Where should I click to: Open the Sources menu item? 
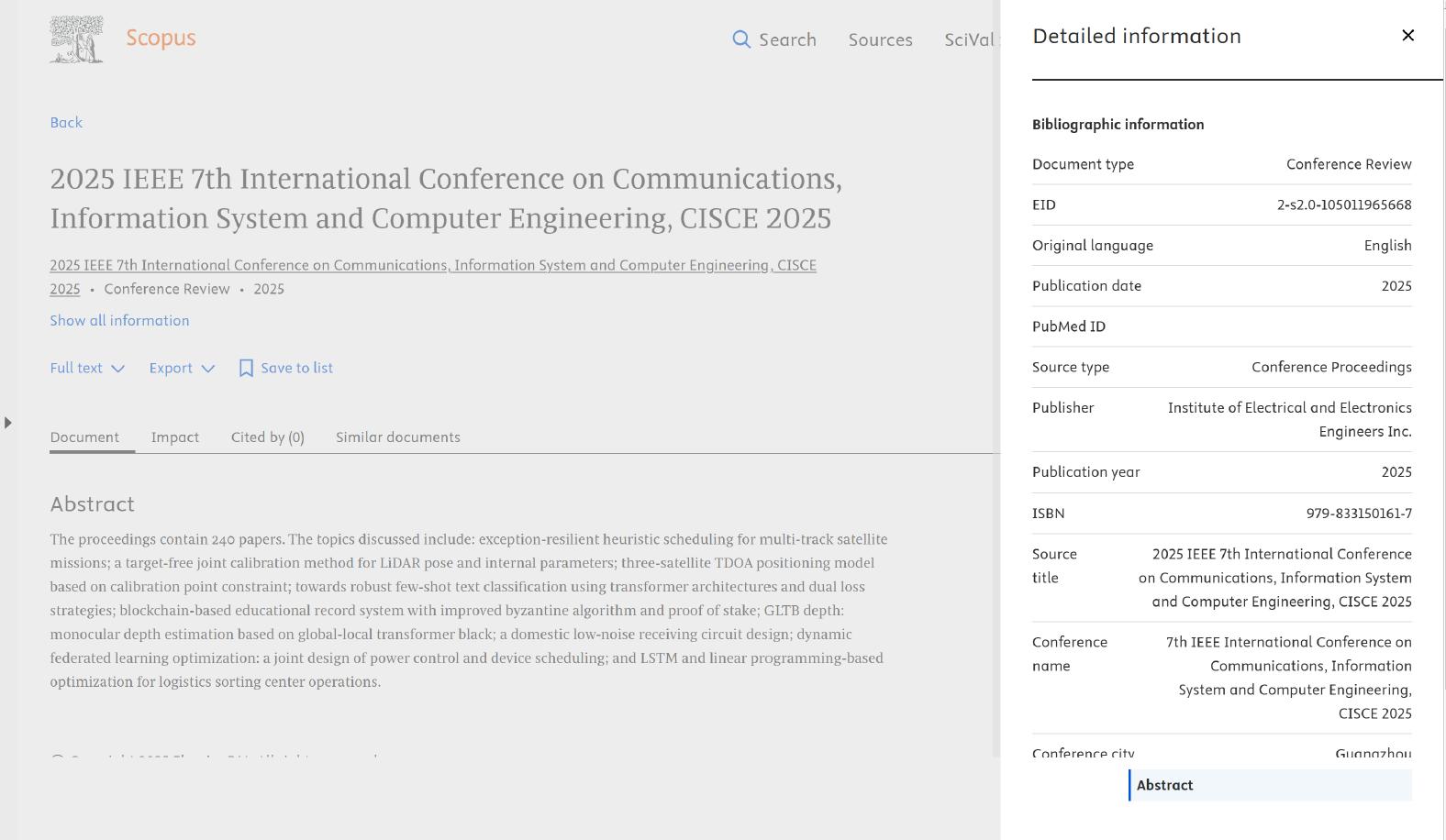pos(880,40)
